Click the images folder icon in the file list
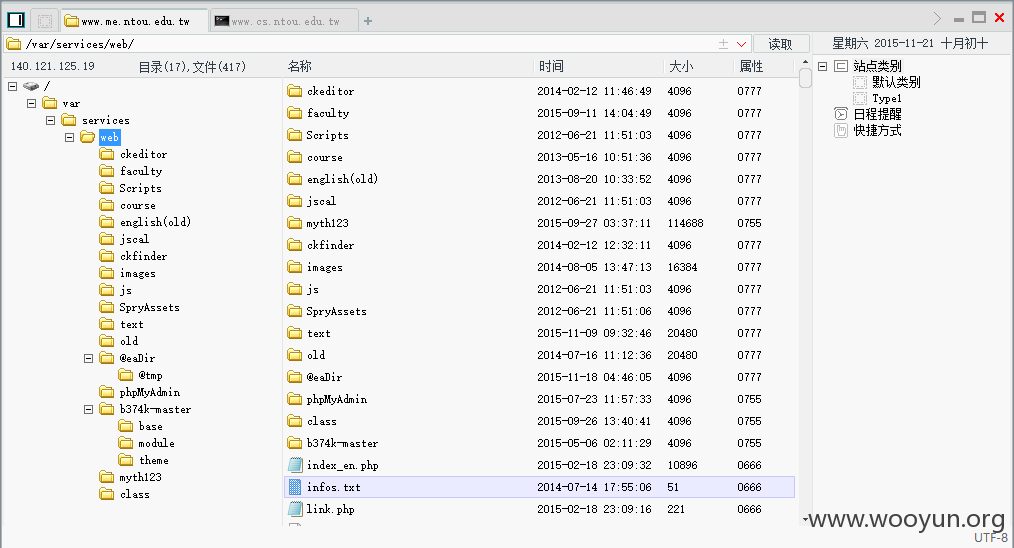Screen dimensions: 1014x548 (295, 267)
